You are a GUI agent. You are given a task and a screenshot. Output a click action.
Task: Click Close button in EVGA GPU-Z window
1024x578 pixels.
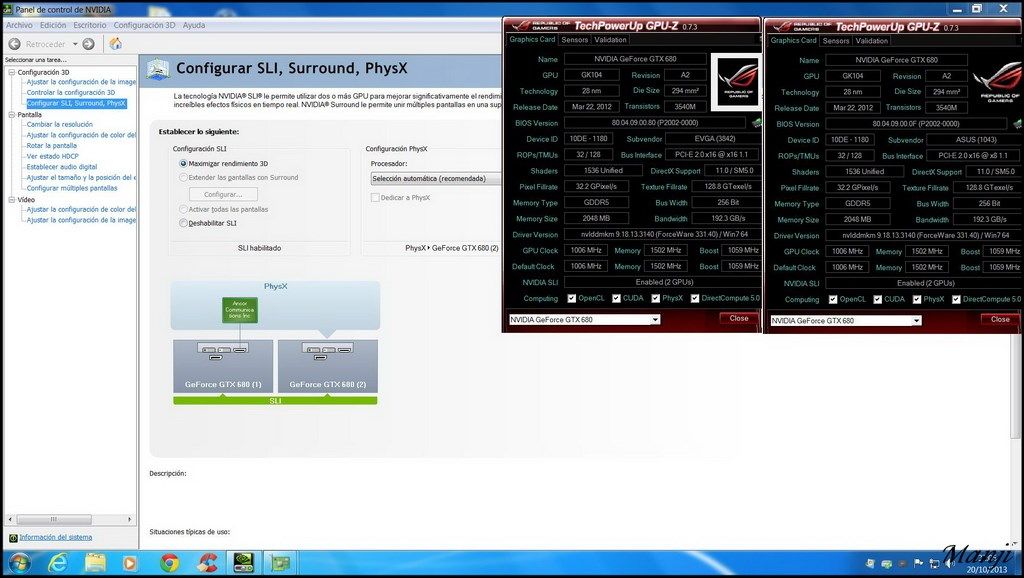tap(739, 318)
